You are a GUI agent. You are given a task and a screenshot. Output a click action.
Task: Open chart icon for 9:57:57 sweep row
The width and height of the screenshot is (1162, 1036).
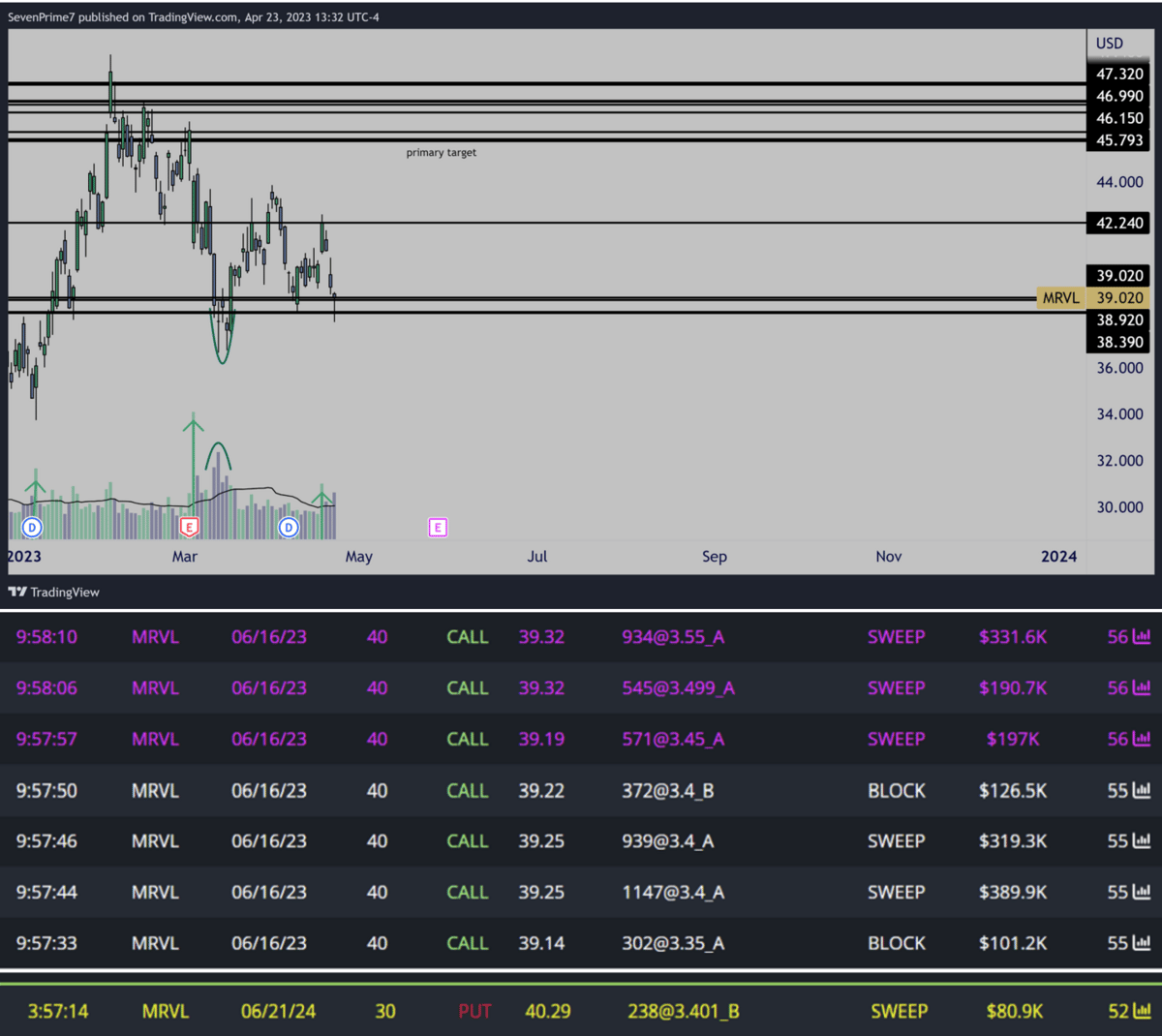tap(1142, 739)
